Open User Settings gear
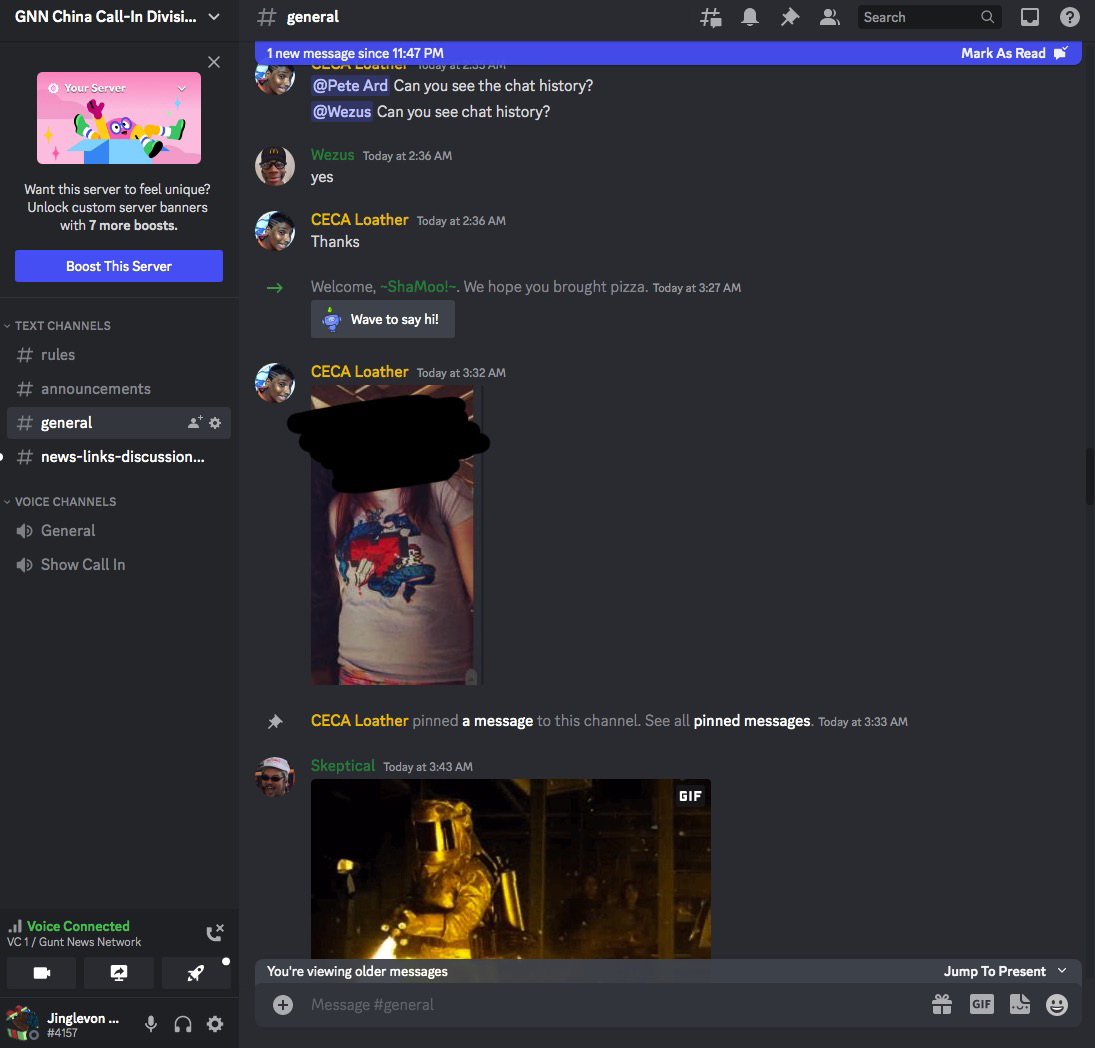 tap(215, 1024)
